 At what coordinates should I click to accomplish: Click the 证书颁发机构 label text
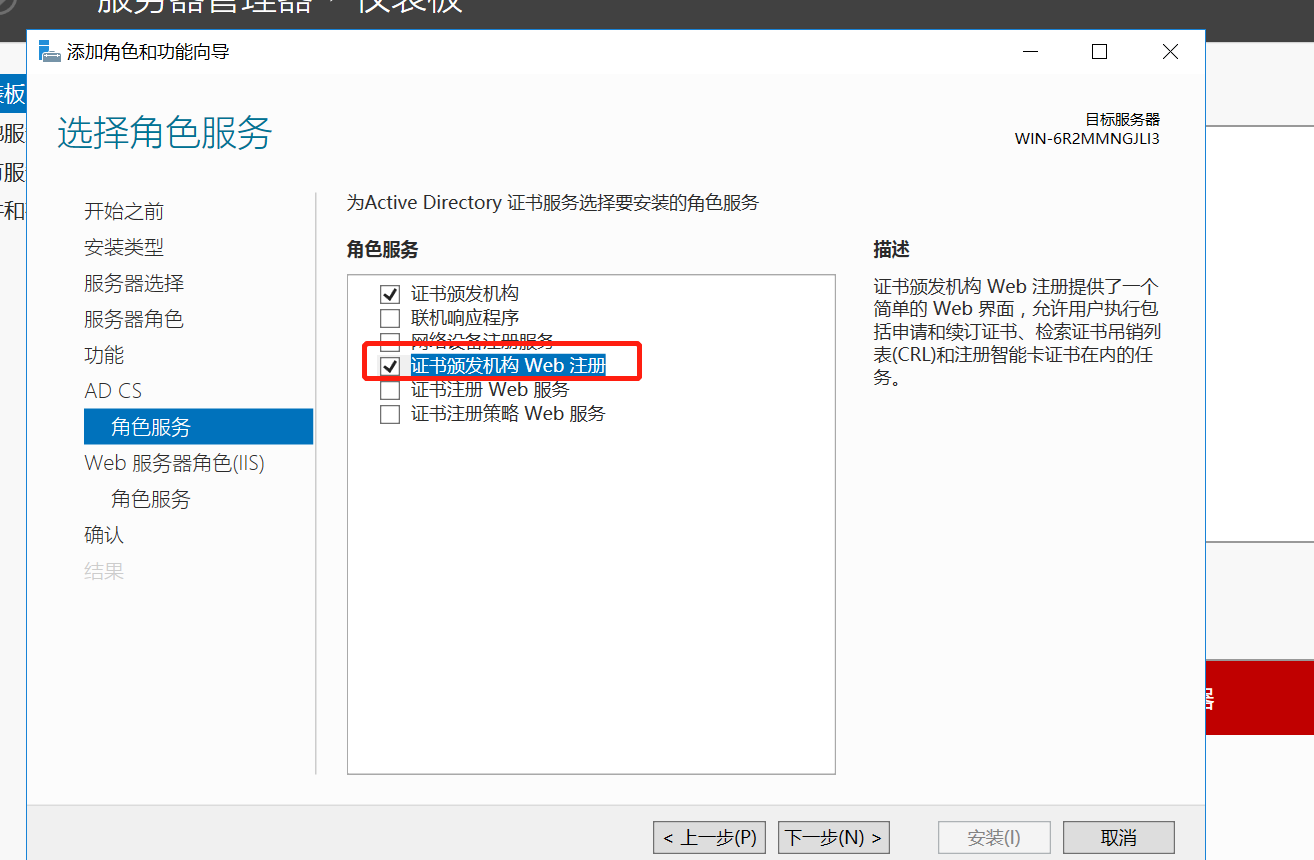click(465, 294)
